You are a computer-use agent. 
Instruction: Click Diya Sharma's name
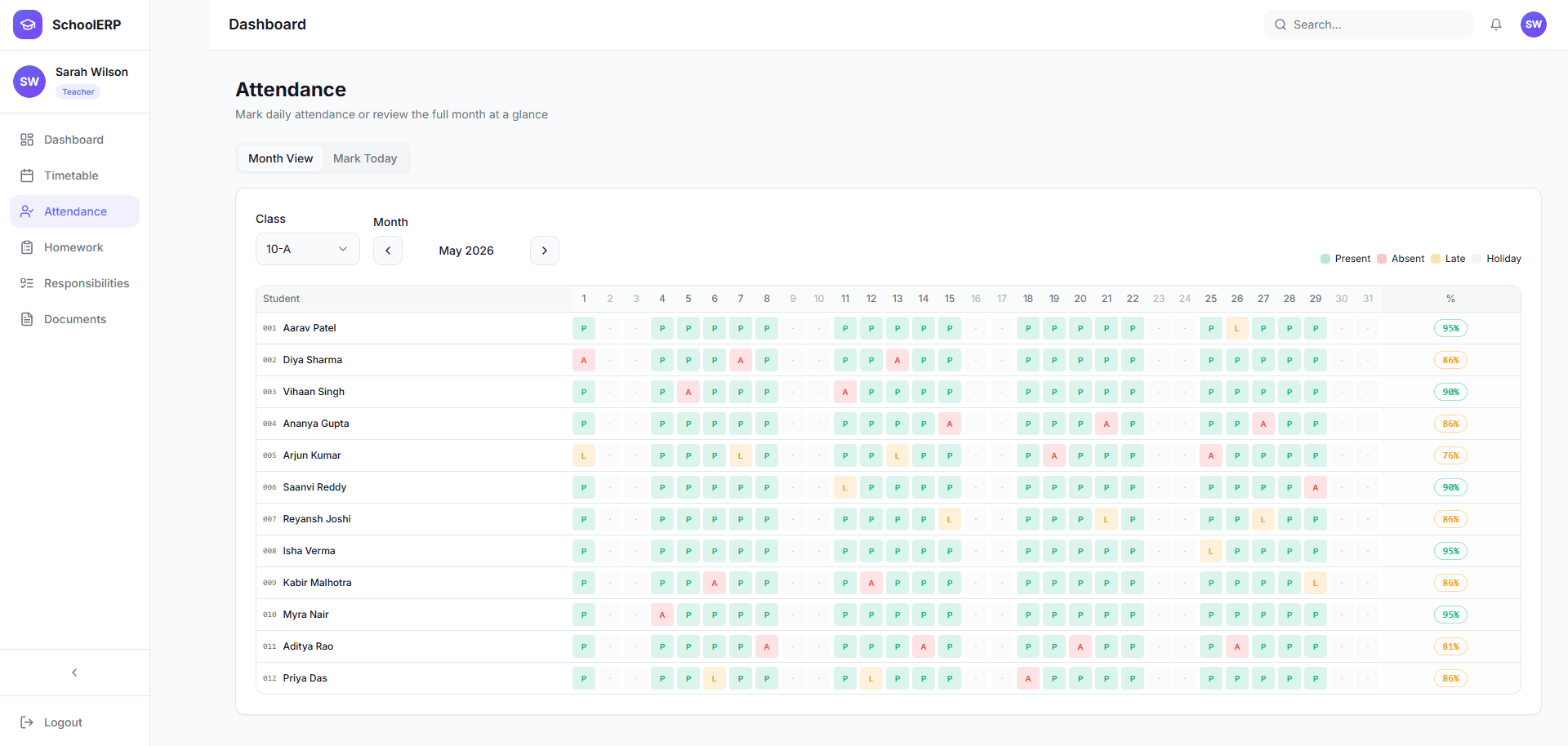coord(313,360)
